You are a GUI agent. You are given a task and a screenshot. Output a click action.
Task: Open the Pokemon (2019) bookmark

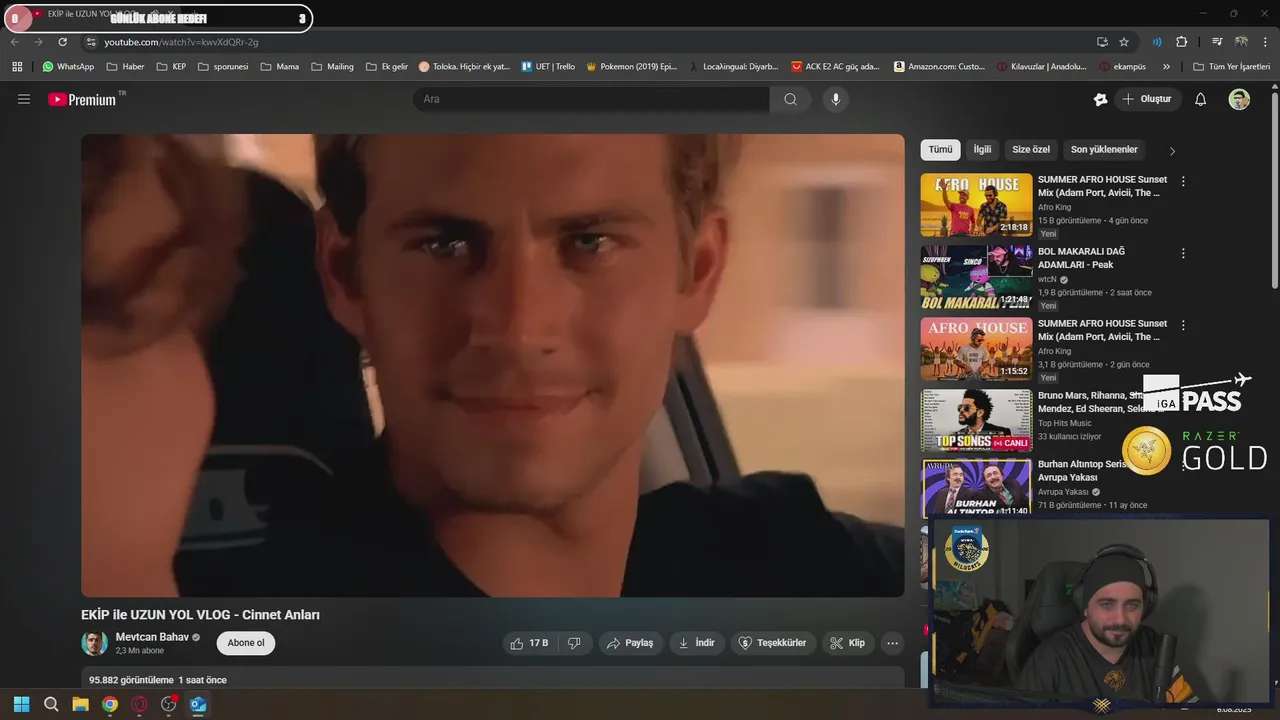click(x=632, y=67)
